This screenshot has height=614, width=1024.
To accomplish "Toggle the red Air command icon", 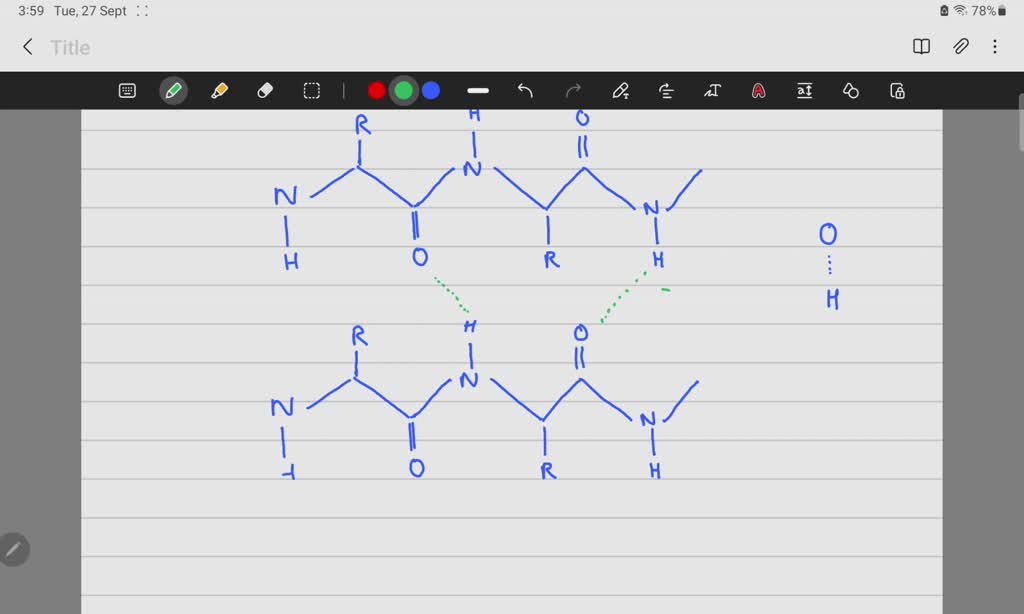I will coord(758,90).
